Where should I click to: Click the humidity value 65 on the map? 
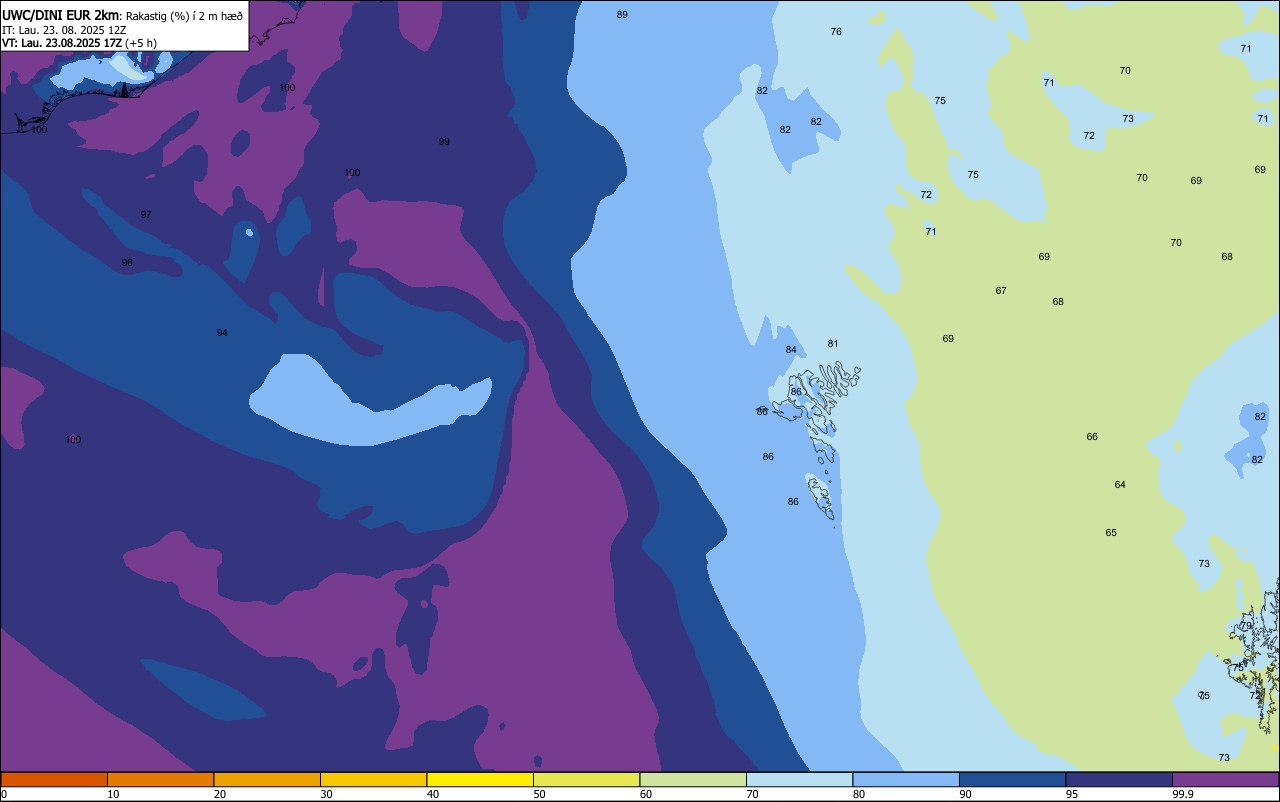[1111, 533]
